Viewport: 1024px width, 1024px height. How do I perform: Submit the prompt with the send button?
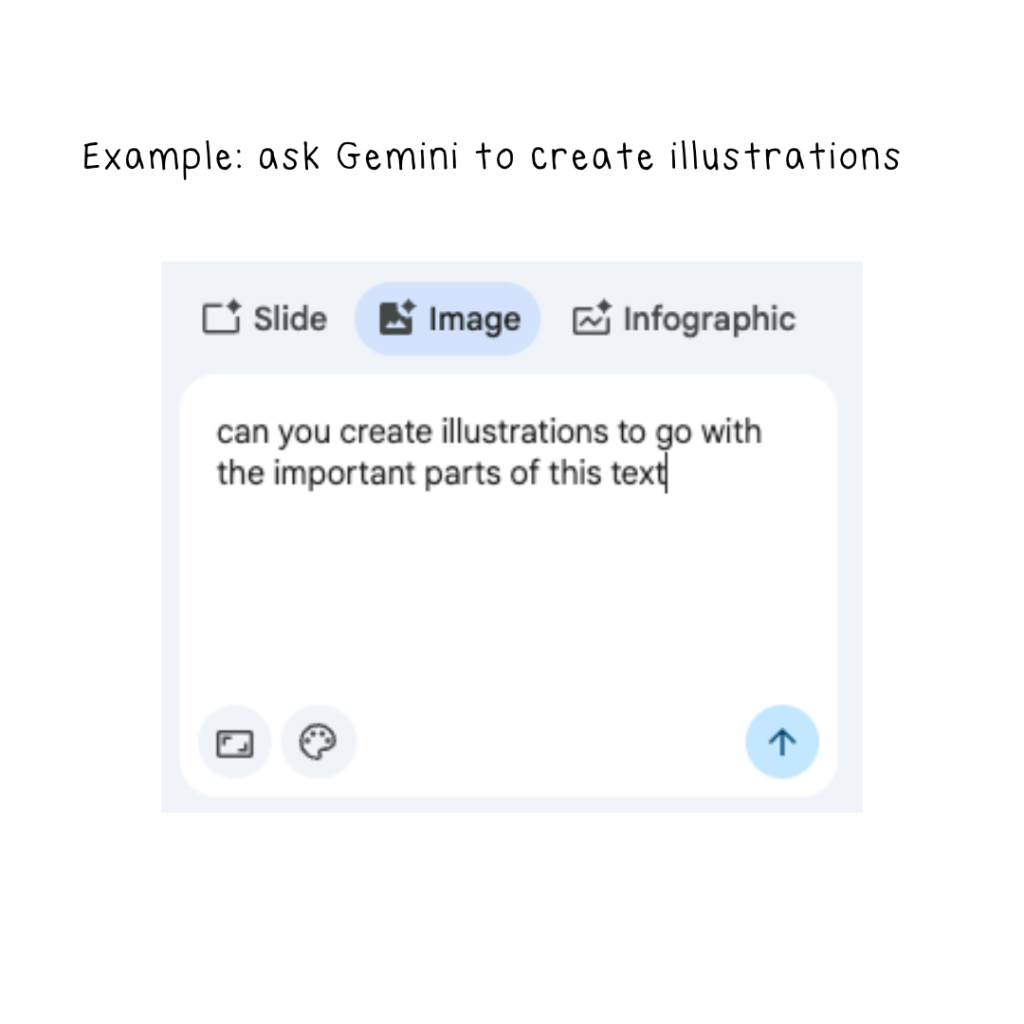[782, 742]
